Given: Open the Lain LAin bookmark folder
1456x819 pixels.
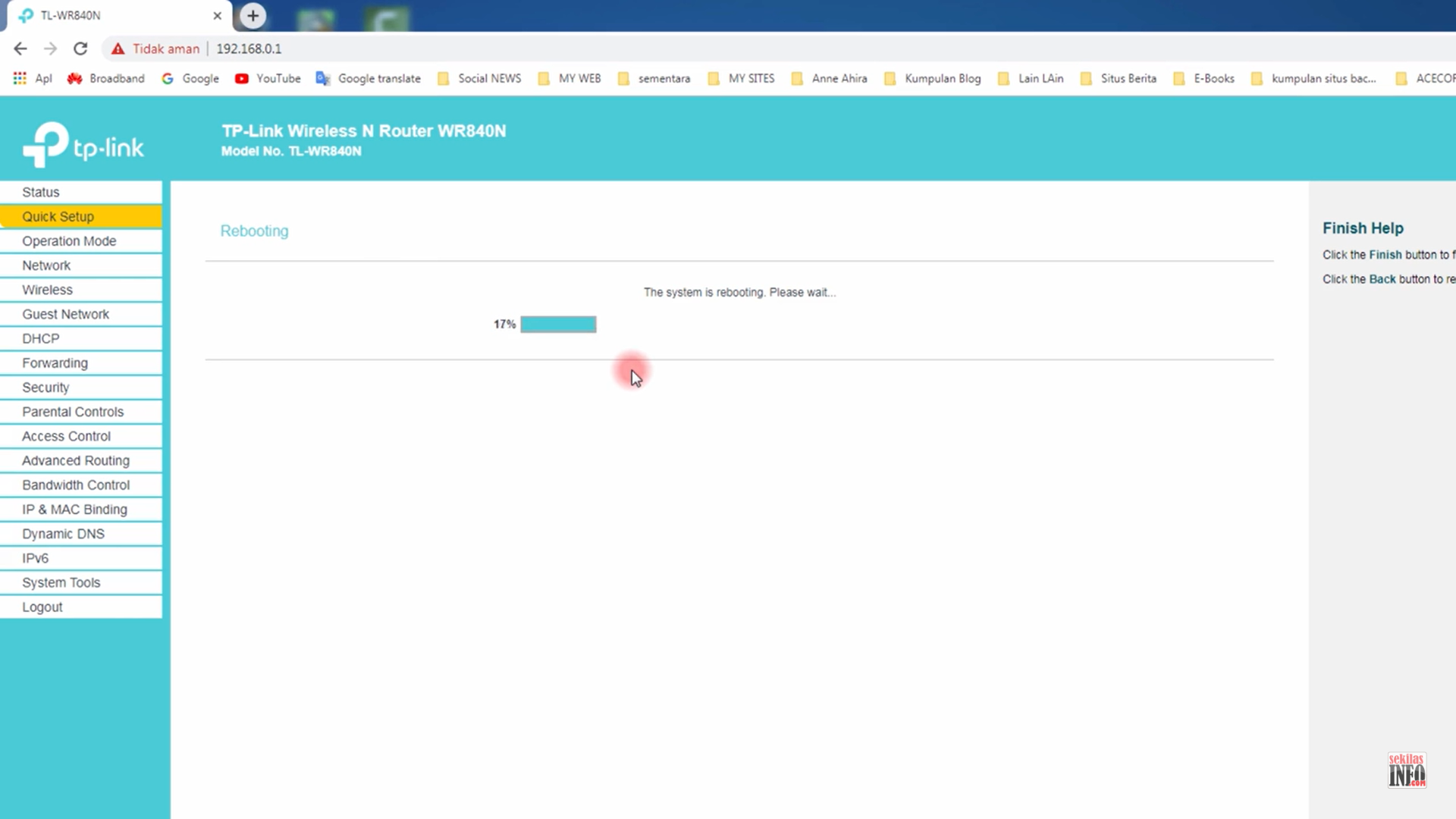Looking at the screenshot, I should tap(1031, 78).
